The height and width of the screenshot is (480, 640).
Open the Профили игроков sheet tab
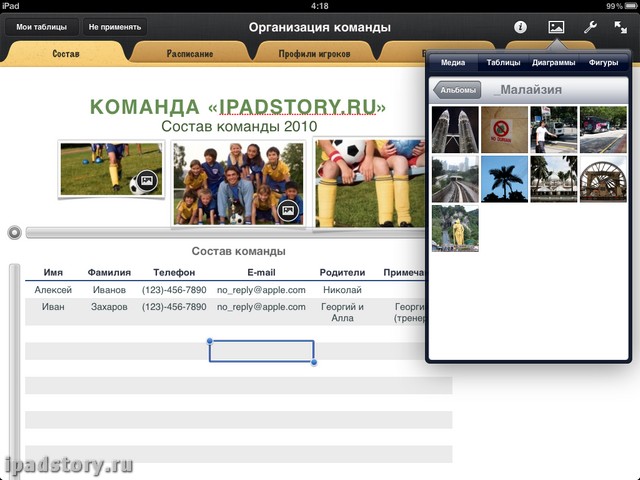coord(314,53)
